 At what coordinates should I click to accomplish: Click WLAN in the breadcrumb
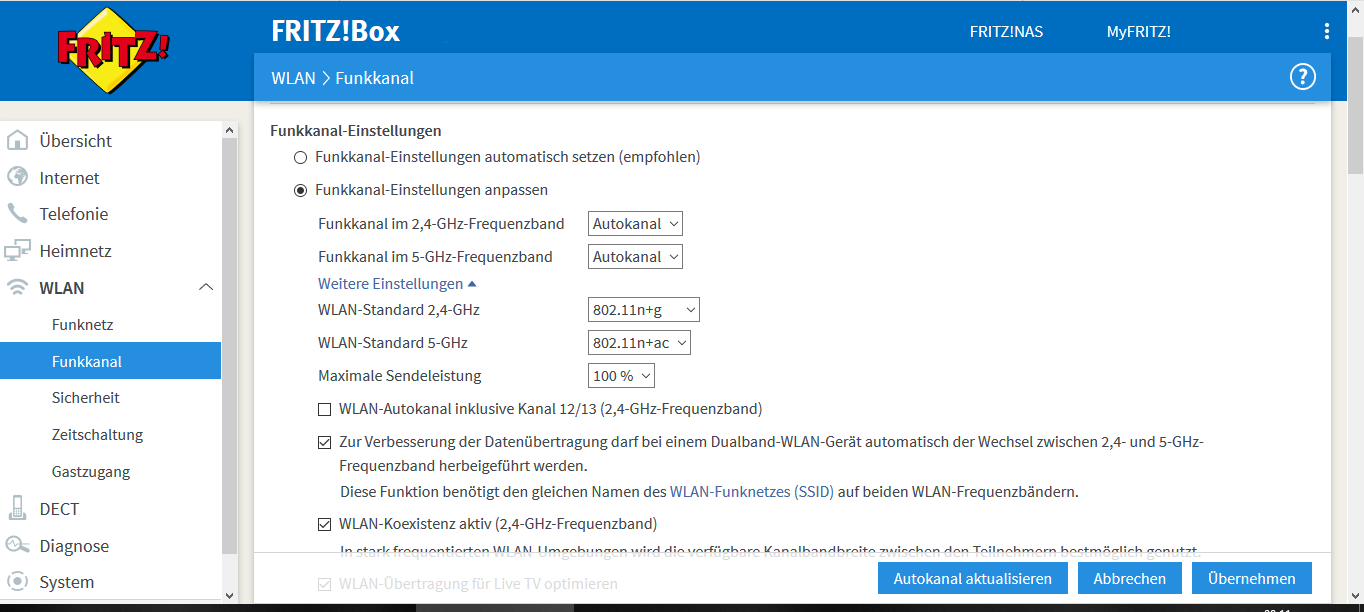click(293, 77)
